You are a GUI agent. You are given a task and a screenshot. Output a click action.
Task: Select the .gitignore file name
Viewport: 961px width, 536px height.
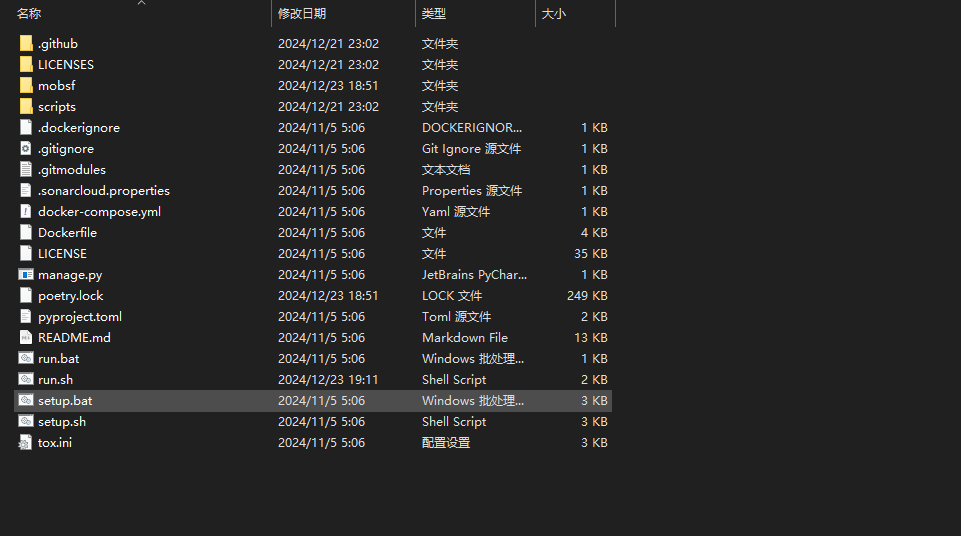[x=66, y=148]
